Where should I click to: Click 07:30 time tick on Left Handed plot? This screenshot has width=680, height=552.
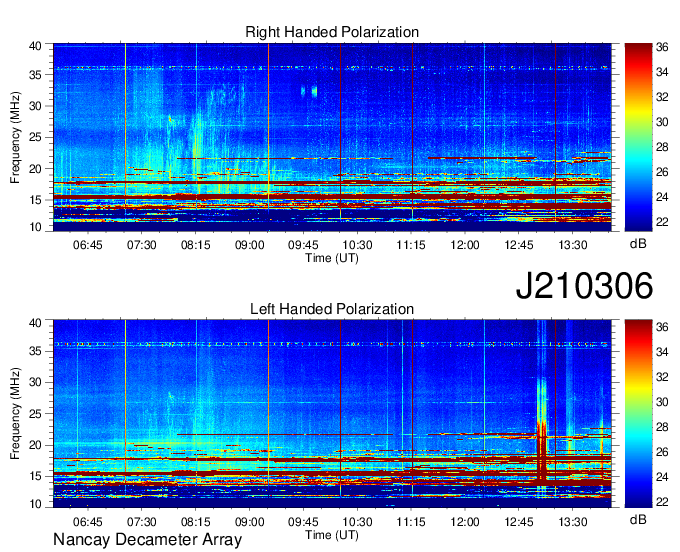[141, 521]
